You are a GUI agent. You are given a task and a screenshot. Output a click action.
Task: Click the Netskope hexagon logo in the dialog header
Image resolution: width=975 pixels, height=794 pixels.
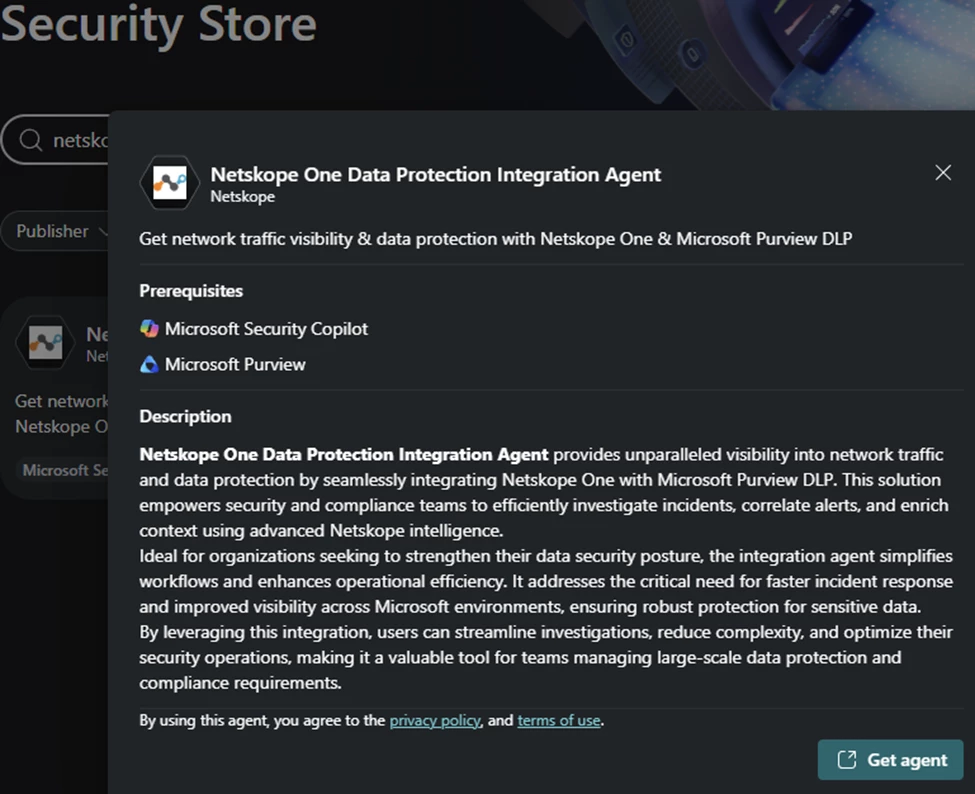[169, 183]
